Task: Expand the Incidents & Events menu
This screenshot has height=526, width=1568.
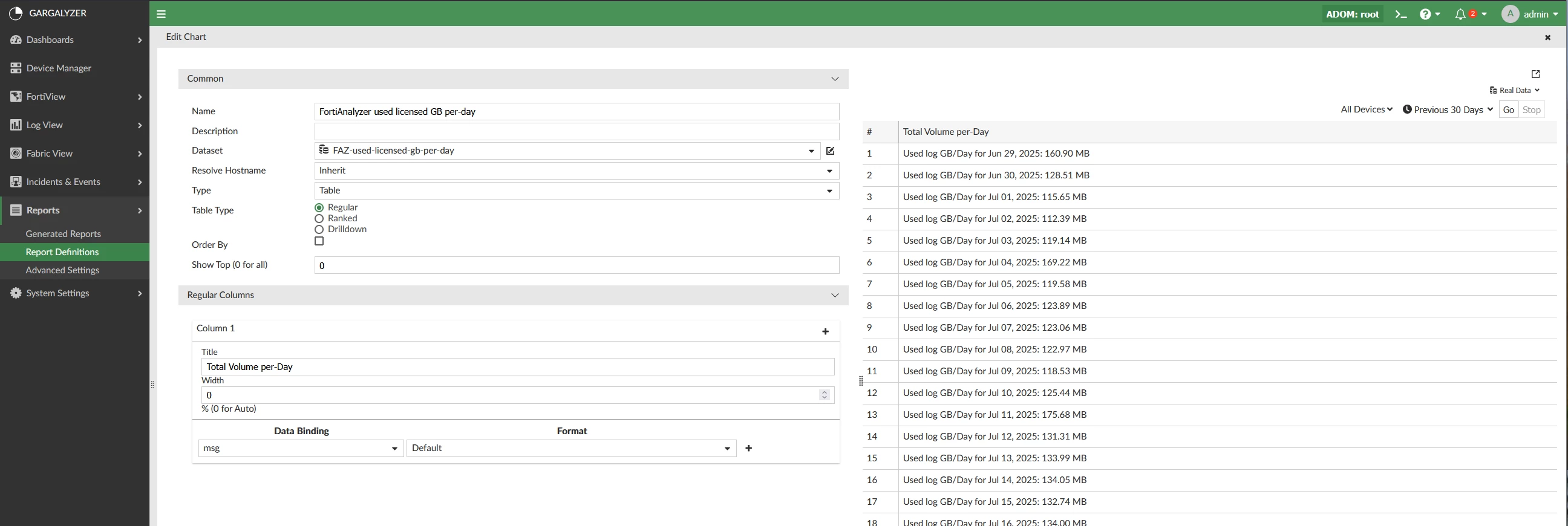Action: pyautogui.click(x=74, y=182)
